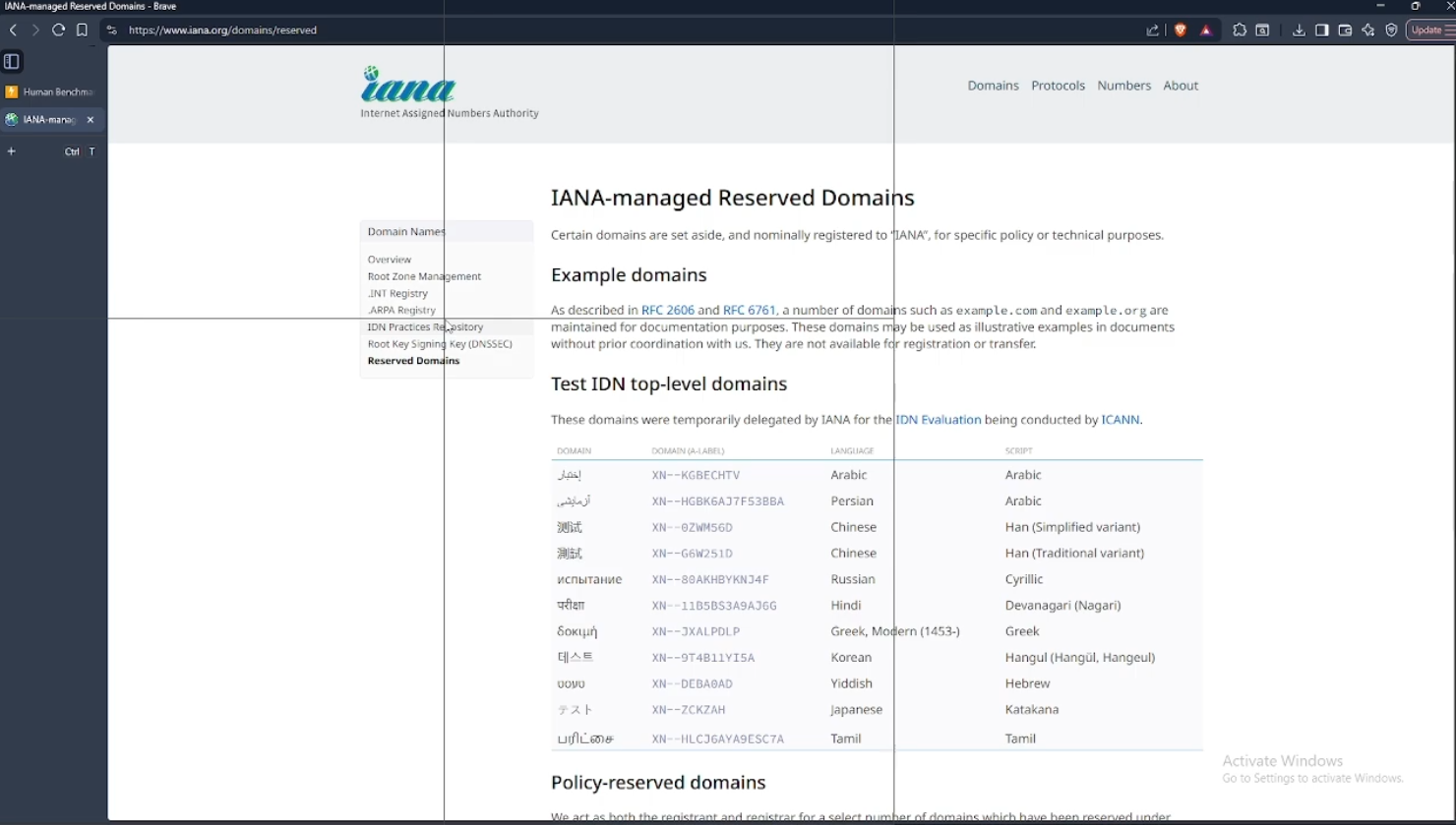Click the Domain Names sidebar heading
The image size is (1456, 825).
(x=406, y=232)
